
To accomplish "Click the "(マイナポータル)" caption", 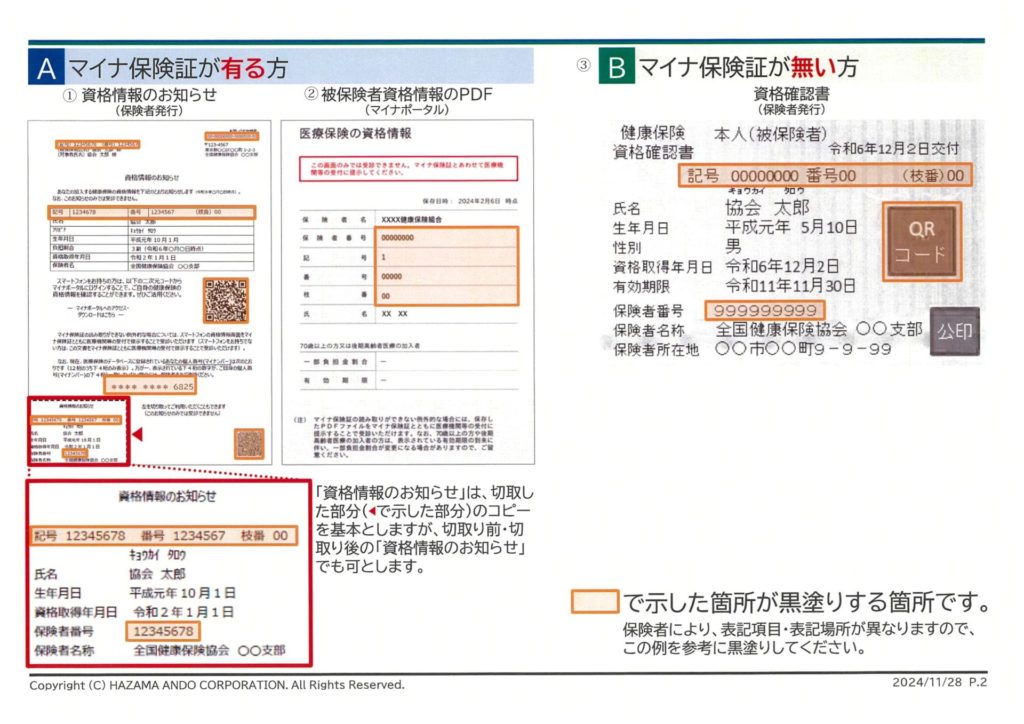I will click(x=407, y=110).
